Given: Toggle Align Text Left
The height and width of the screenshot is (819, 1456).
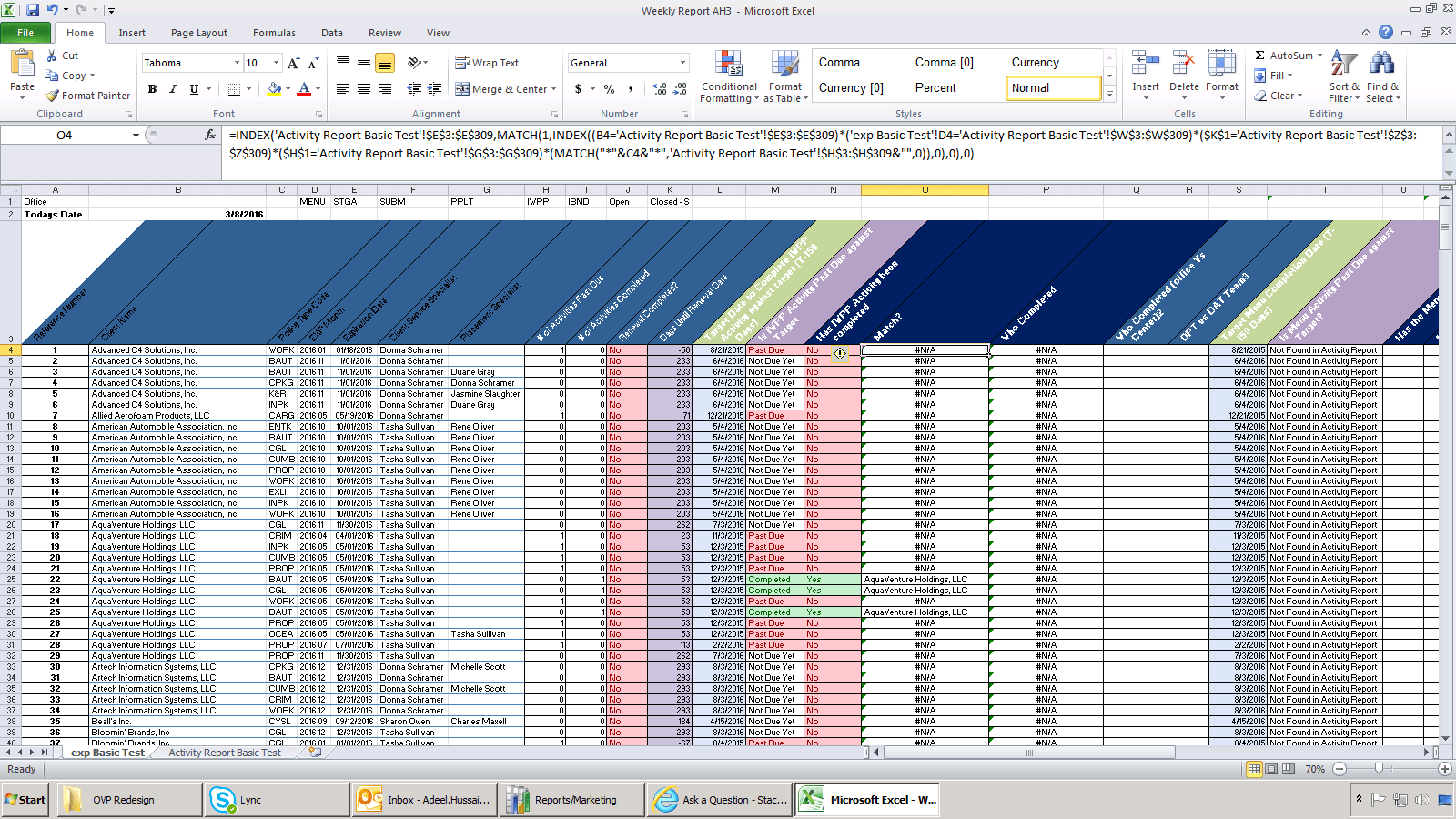Looking at the screenshot, I should click(x=343, y=89).
